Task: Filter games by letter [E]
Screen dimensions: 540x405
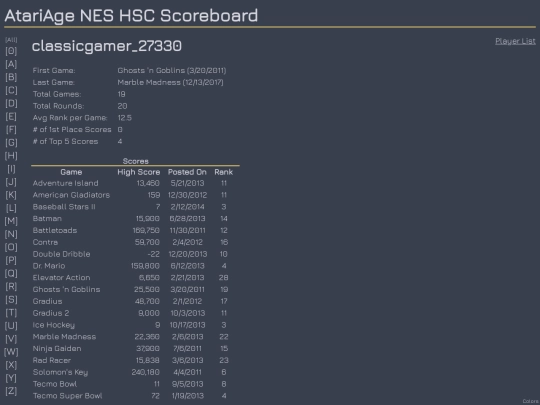Action: point(11,116)
